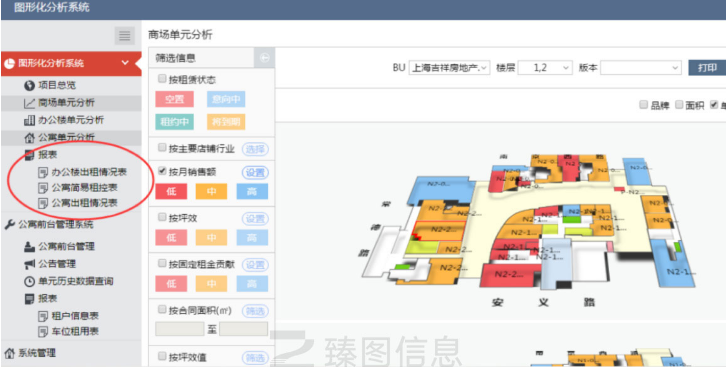This screenshot has width=726, height=367.
Task: Click the 打印 button
Action: 707,68
